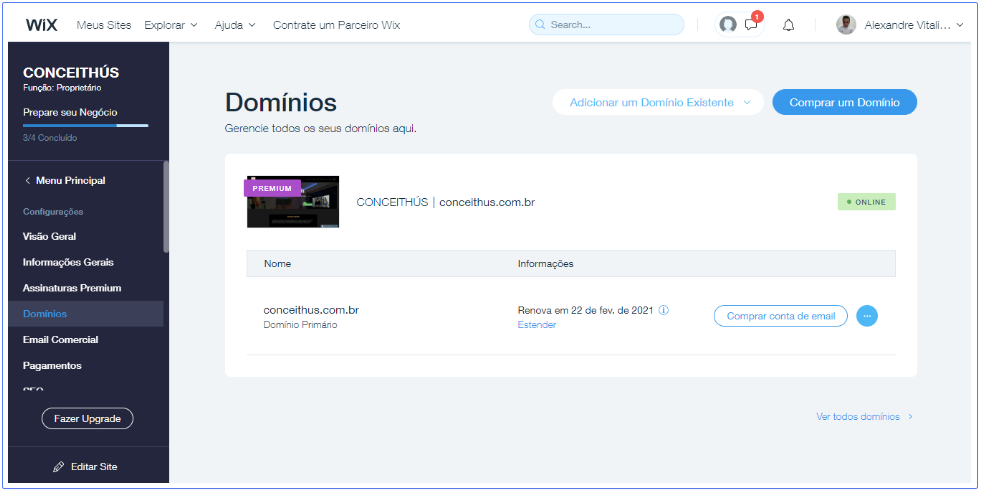
Task: Expand the Explorar dropdown menu
Action: (171, 25)
